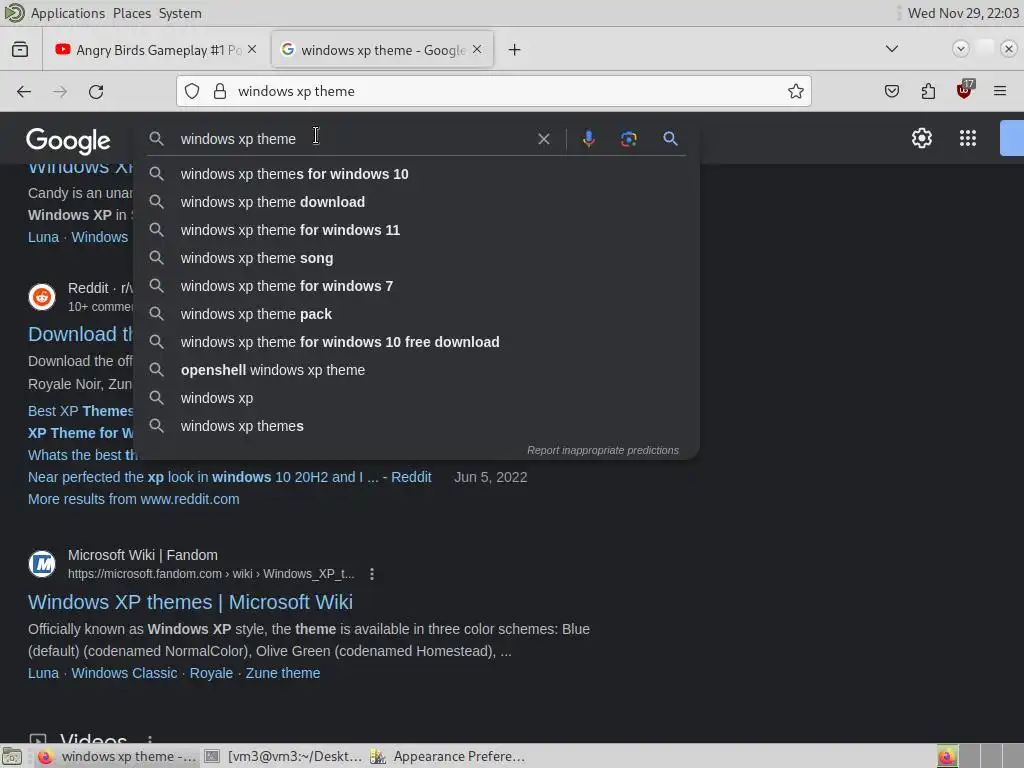This screenshot has width=1024, height=768.
Task: Show site security padlock info
Action: click(x=220, y=91)
